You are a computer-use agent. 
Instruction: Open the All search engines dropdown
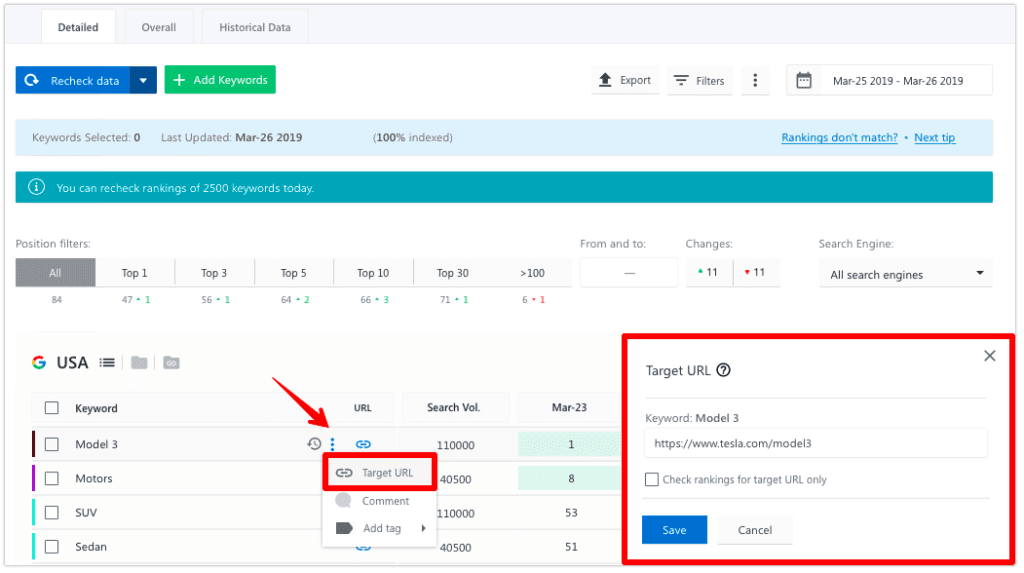[906, 274]
